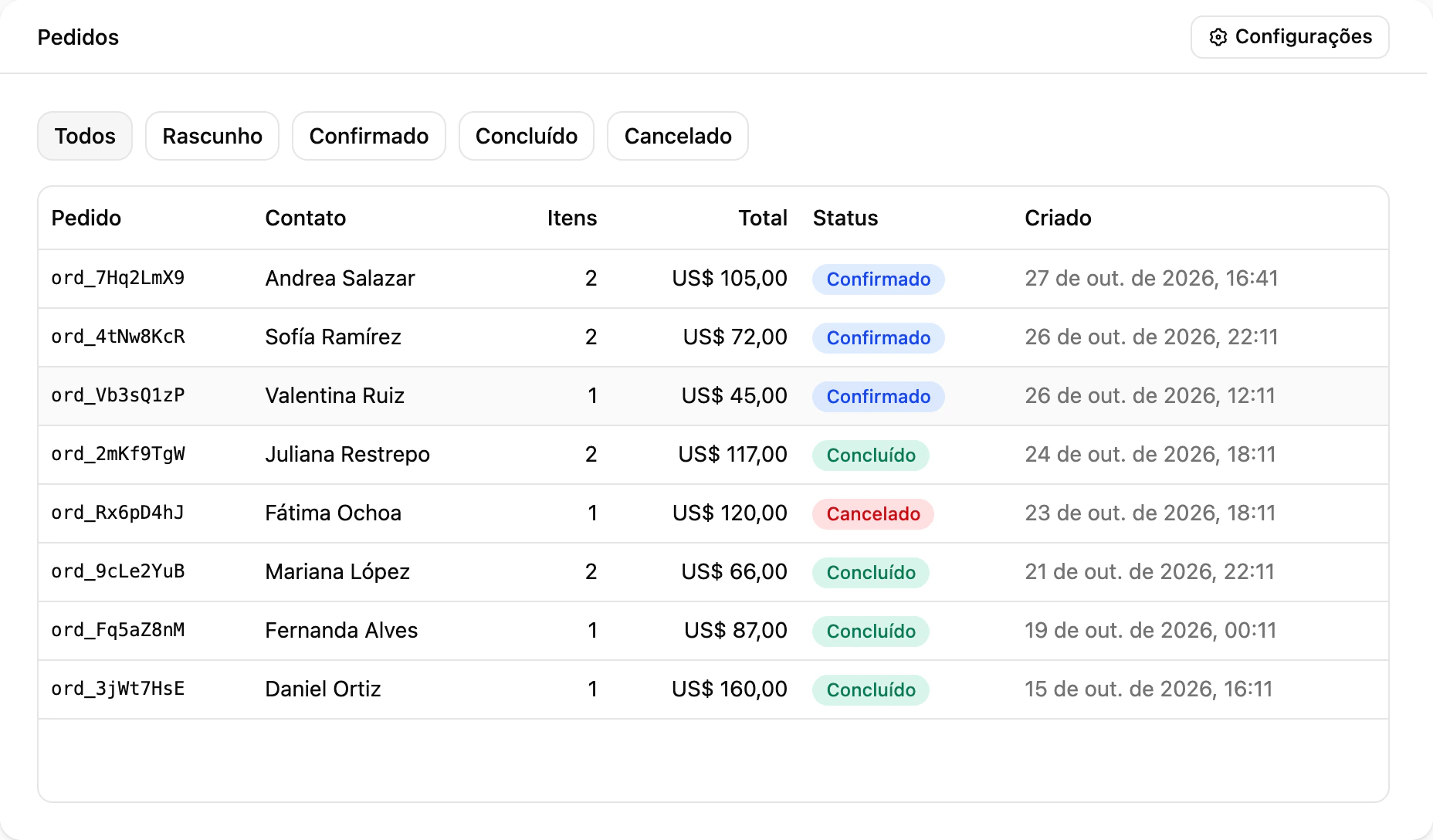Click the gear icon in Configurações
The height and width of the screenshot is (840, 1433).
(x=1218, y=37)
